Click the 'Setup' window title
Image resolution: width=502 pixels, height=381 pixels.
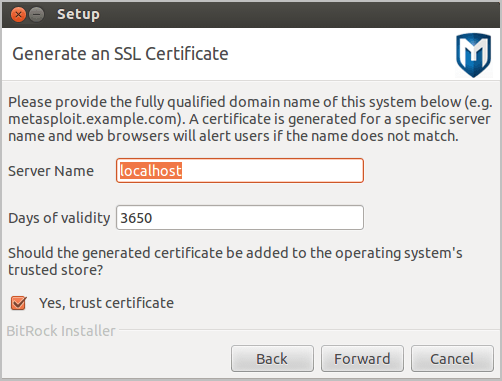point(78,15)
